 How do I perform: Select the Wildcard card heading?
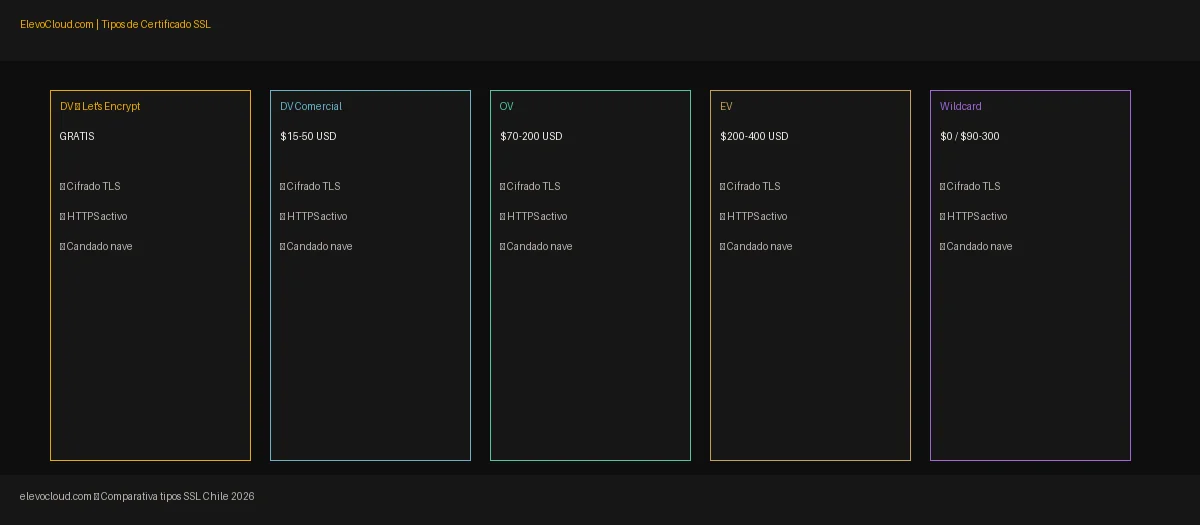[961, 106]
